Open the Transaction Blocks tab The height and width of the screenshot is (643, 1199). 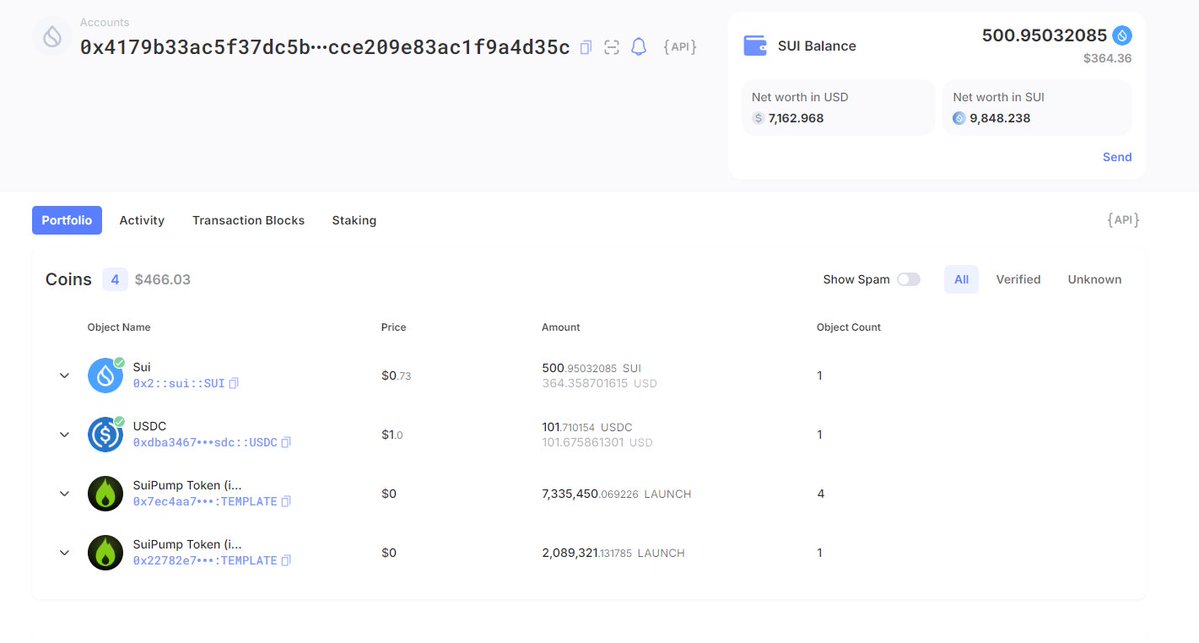point(249,220)
